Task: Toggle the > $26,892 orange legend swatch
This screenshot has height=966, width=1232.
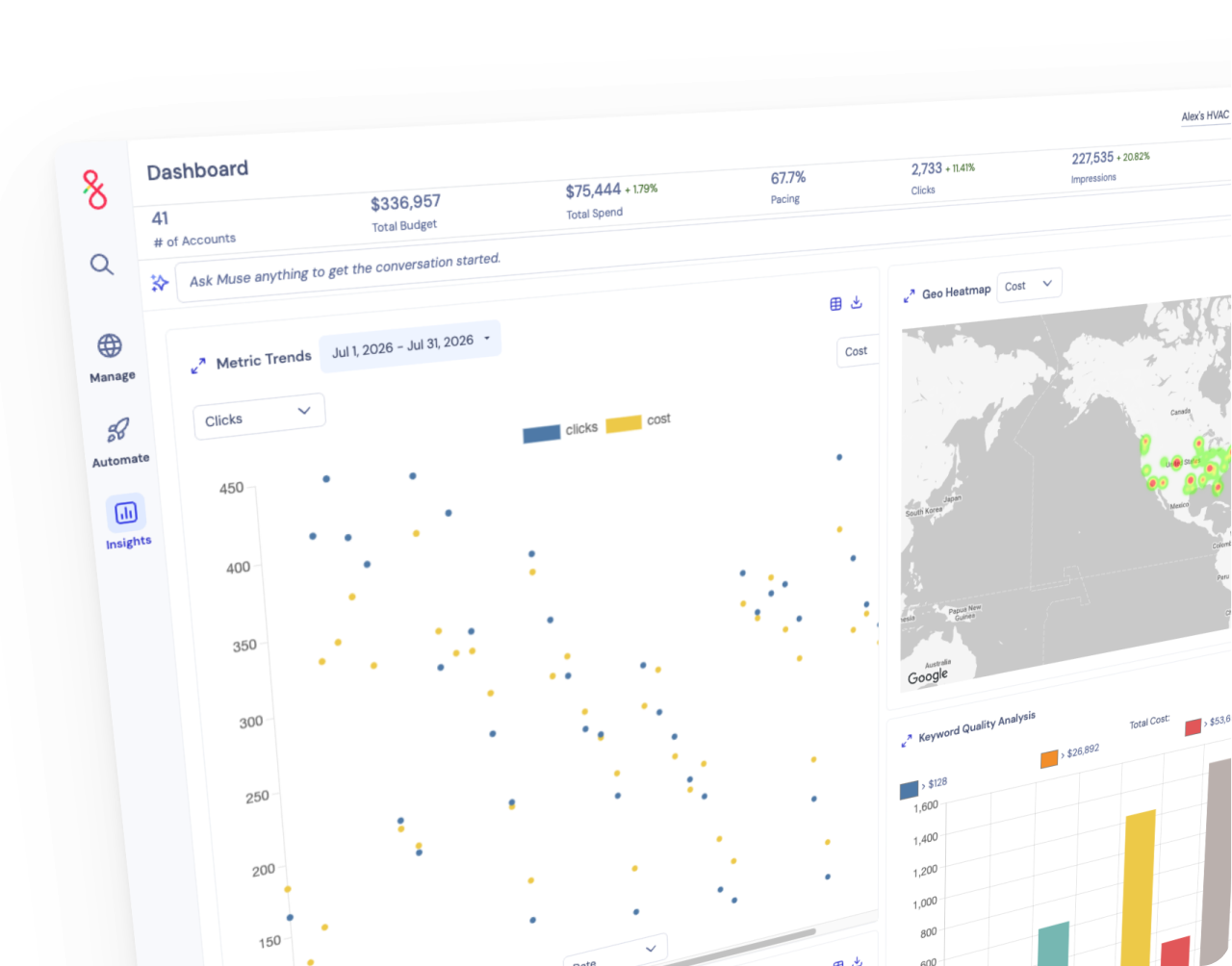Action: tap(1049, 759)
